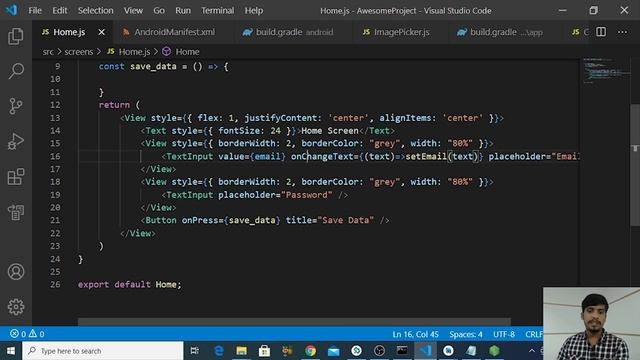Image resolution: width=640 pixels, height=360 pixels.
Task: Go to line via Ln 16, Col 45
Action: pyautogui.click(x=416, y=334)
